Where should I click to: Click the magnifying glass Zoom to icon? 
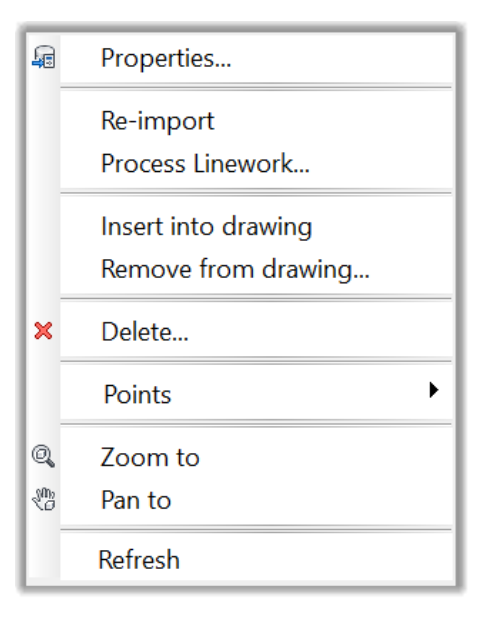point(43,456)
